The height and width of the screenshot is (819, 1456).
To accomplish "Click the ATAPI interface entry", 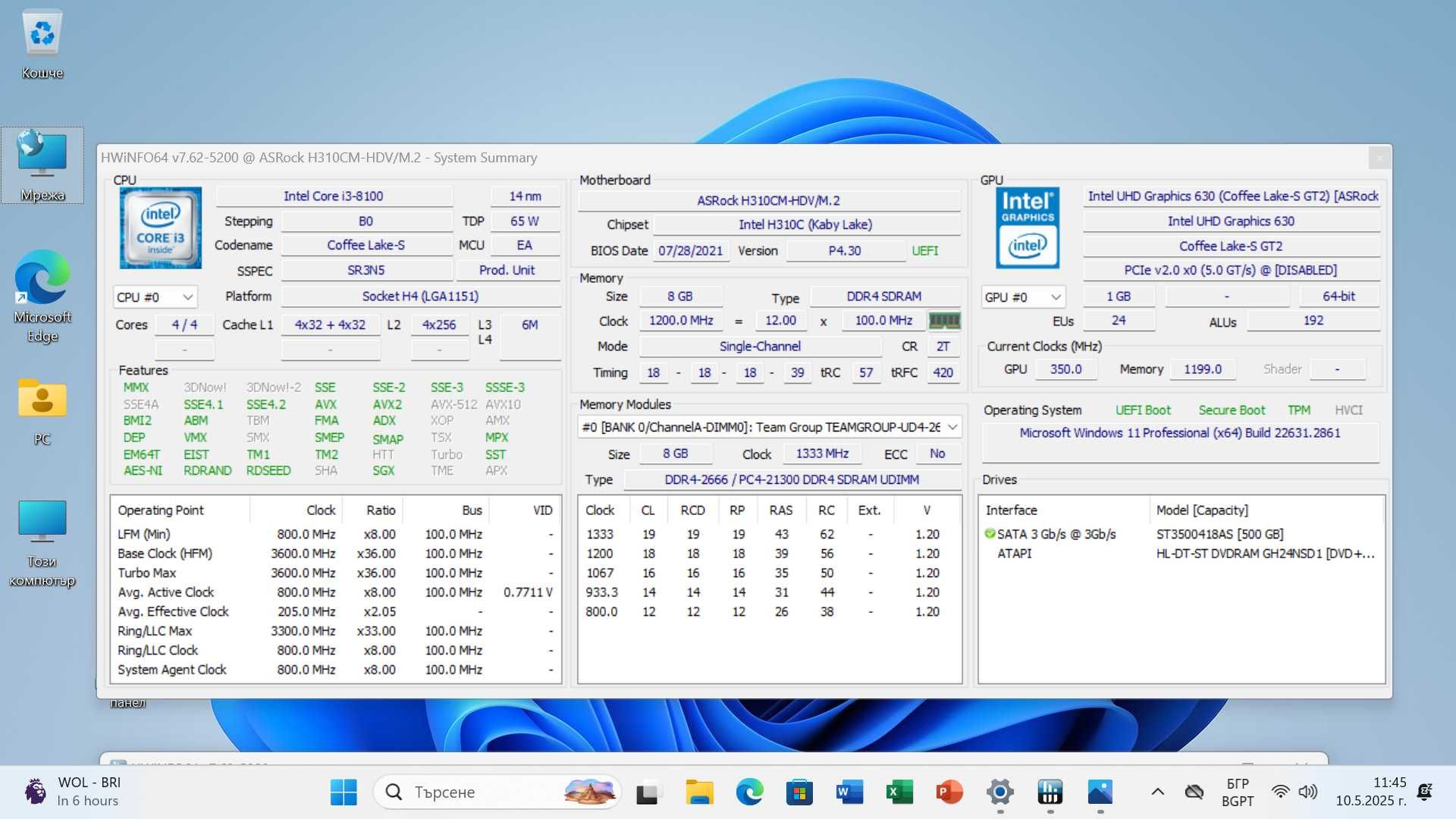I will (x=1015, y=554).
